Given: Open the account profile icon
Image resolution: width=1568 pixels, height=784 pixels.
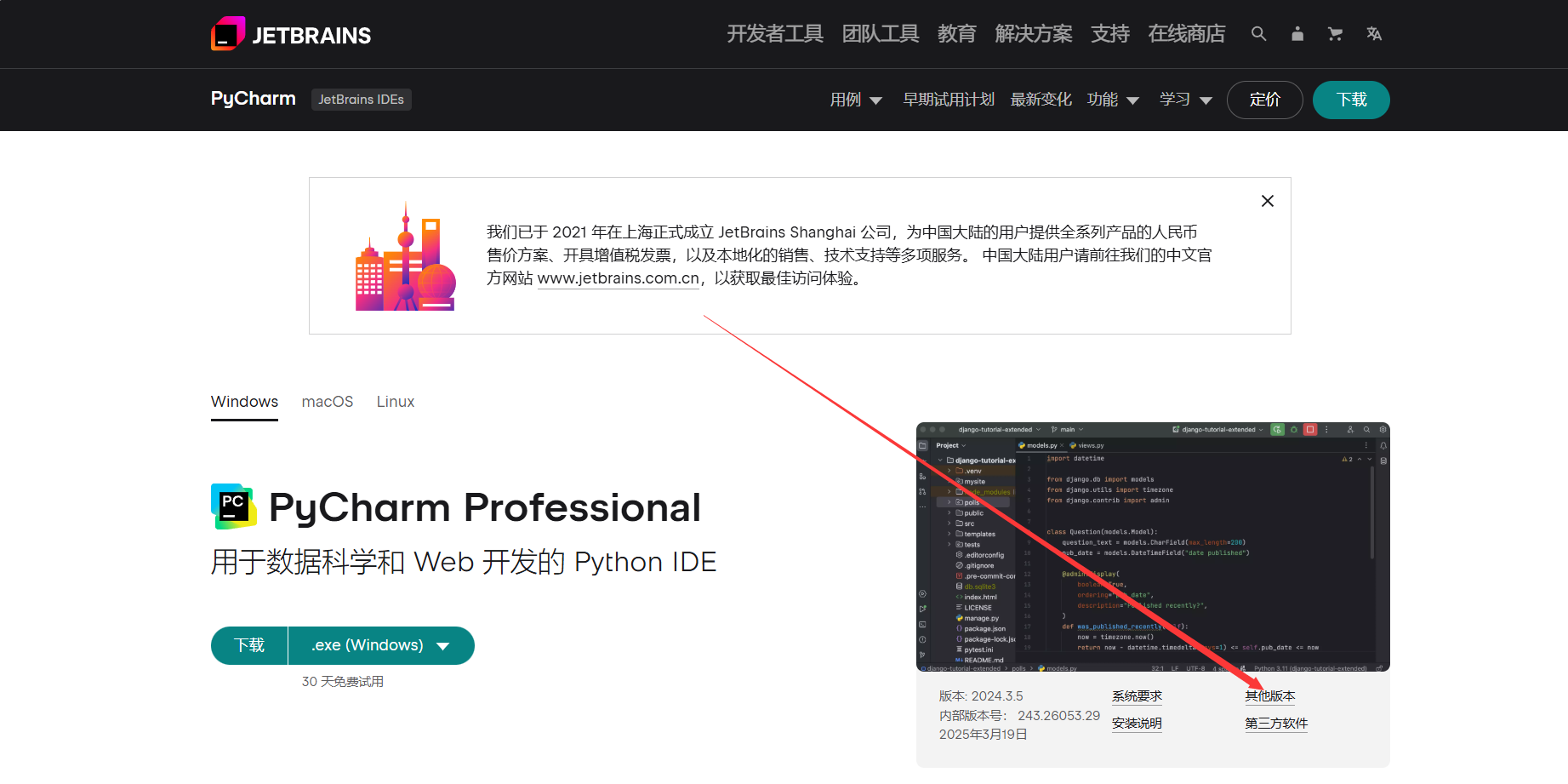Looking at the screenshot, I should [x=1297, y=34].
